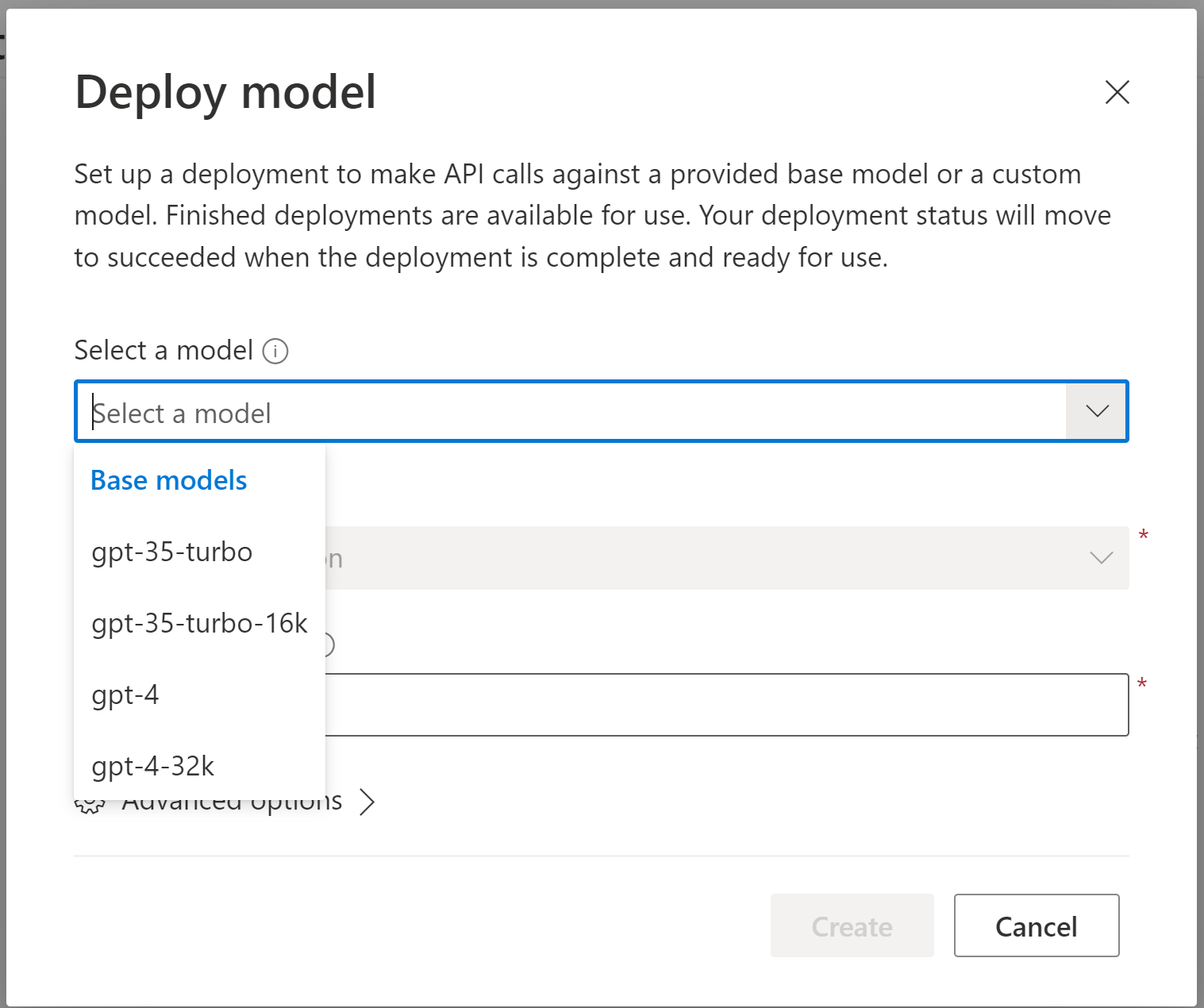Viewport: 1204px width, 1008px height.
Task: Focus the deployment name text field
Action: [727, 705]
